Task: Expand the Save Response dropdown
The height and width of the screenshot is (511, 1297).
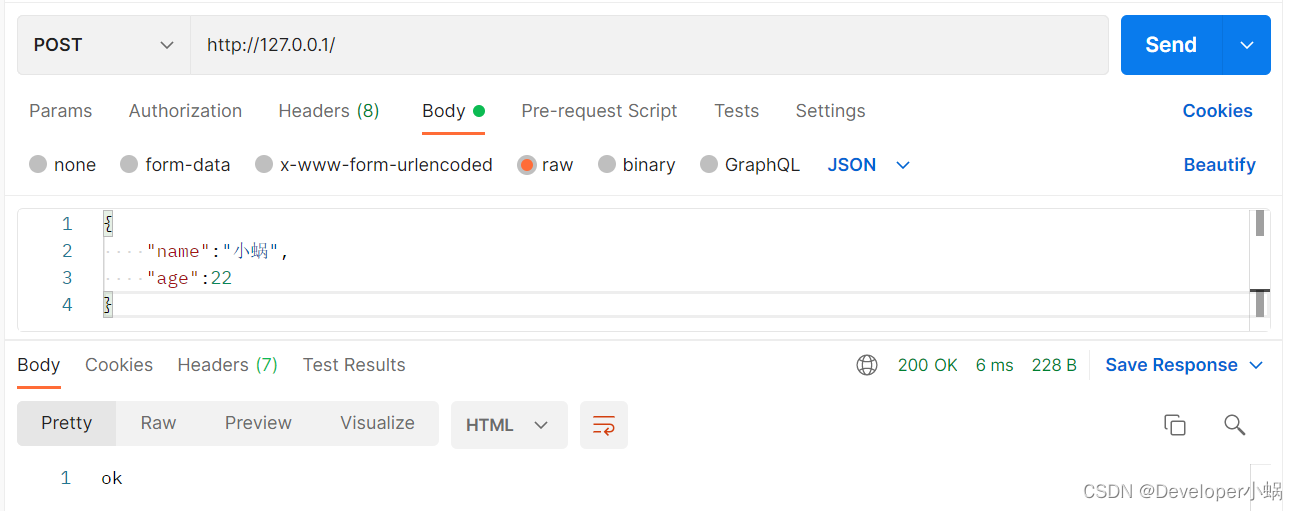Action: click(1184, 365)
